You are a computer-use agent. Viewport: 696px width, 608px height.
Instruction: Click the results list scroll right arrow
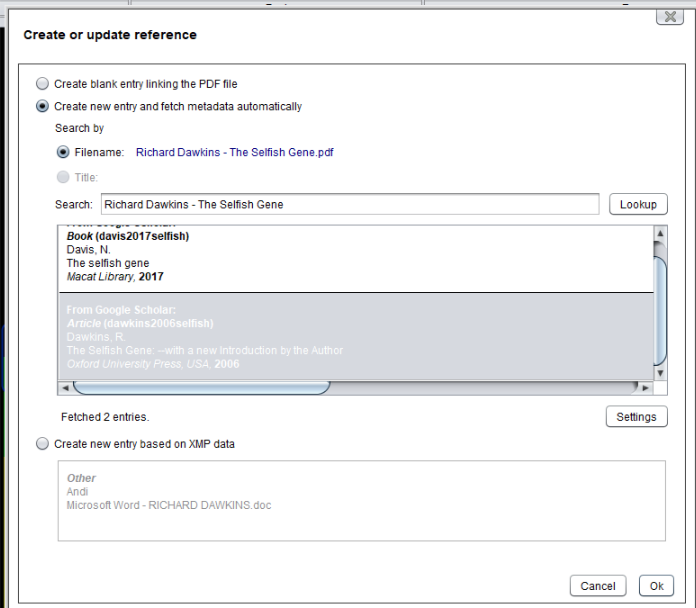point(645,388)
